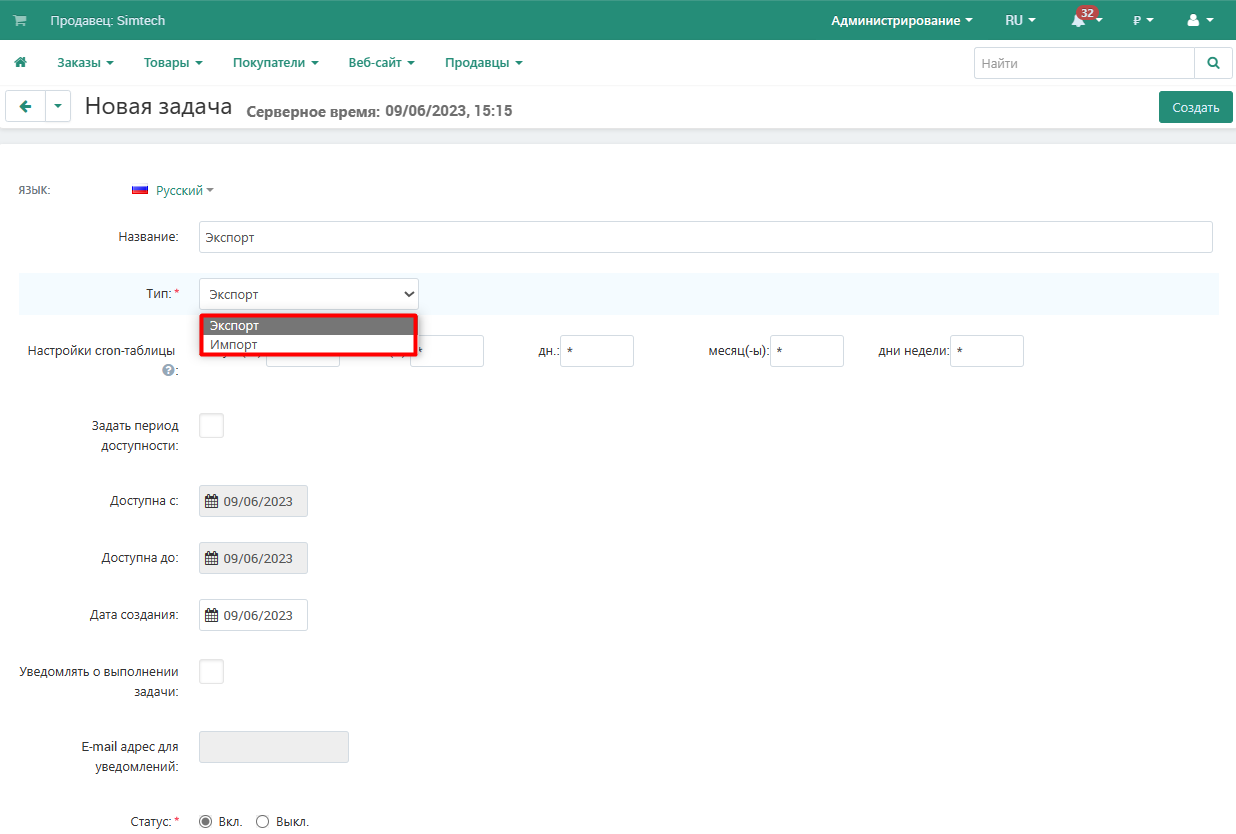Screen dimensions: 1236x834
Task: Click the search magnifier button
Action: point(1213,63)
